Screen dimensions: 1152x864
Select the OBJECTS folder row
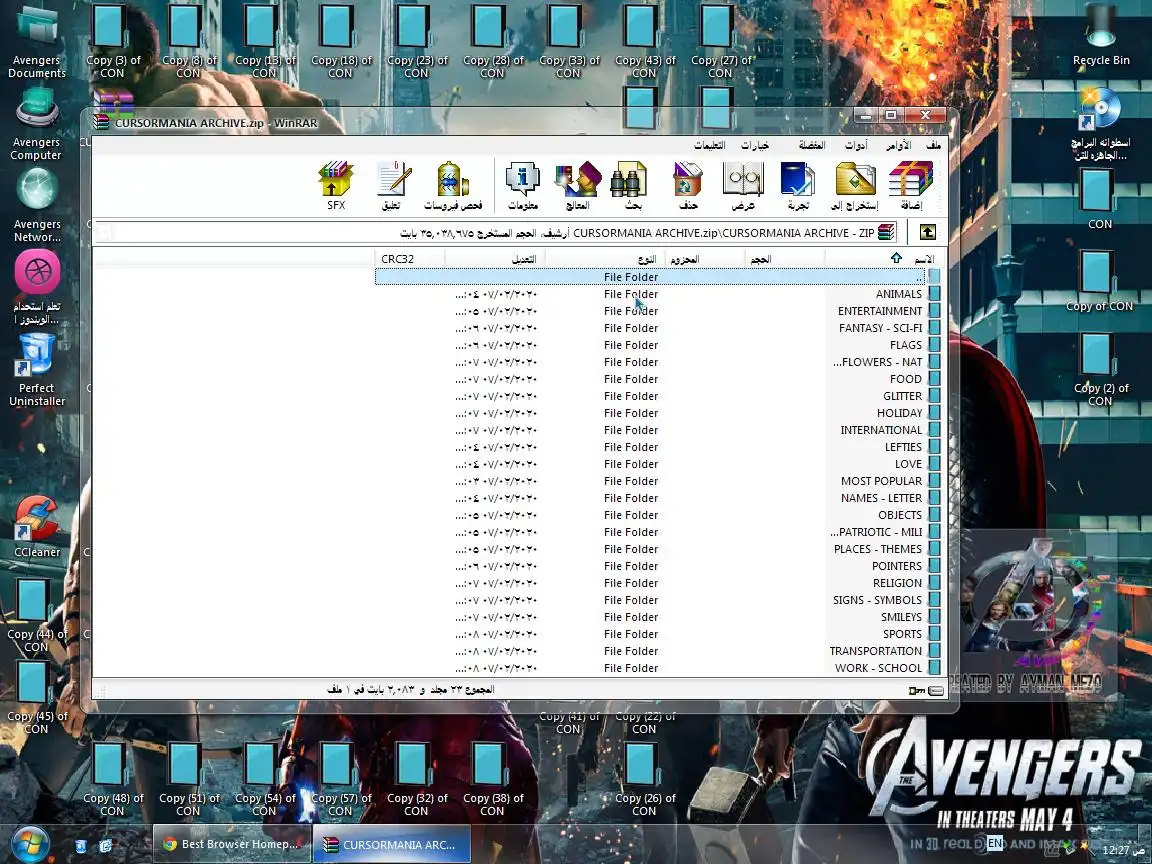pos(658,515)
